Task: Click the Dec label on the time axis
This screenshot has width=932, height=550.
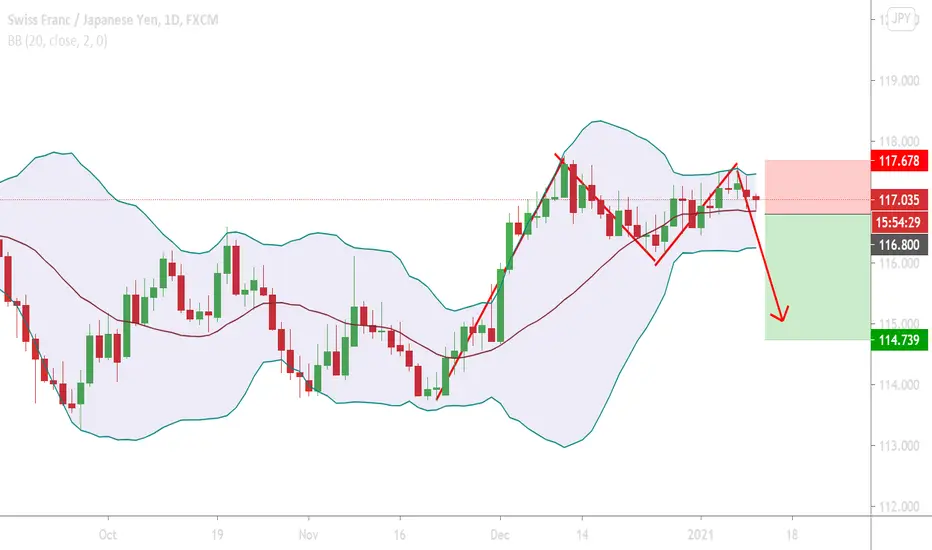Action: [x=500, y=534]
